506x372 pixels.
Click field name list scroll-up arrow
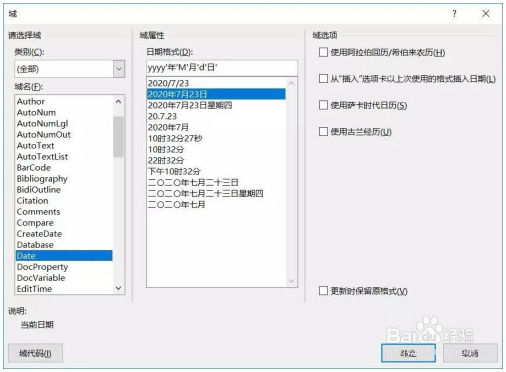118,101
